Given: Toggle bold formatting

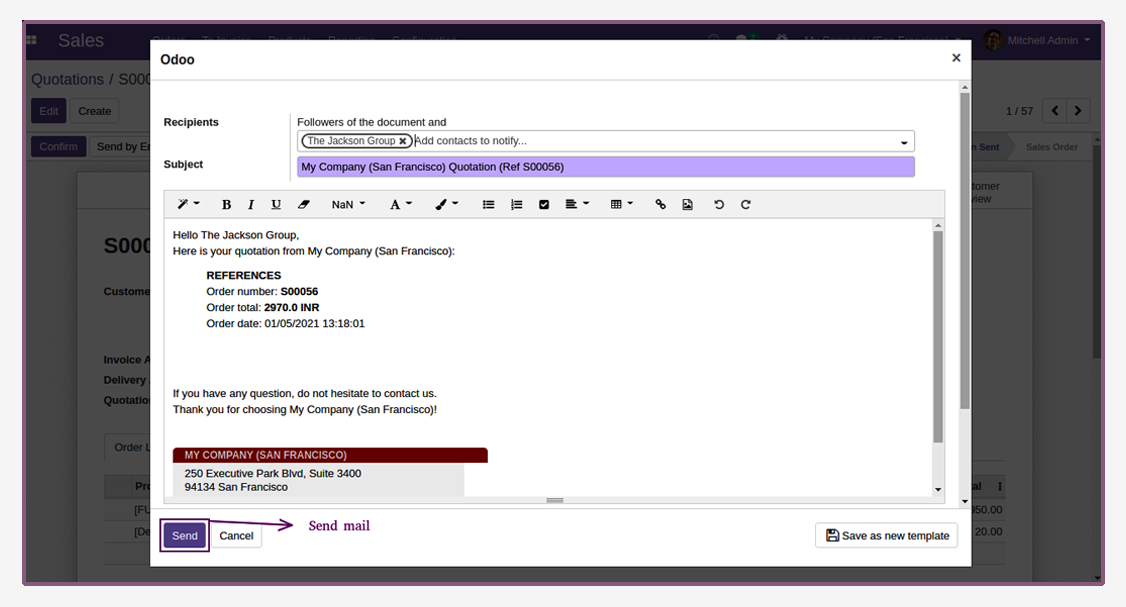Looking at the screenshot, I should [226, 205].
